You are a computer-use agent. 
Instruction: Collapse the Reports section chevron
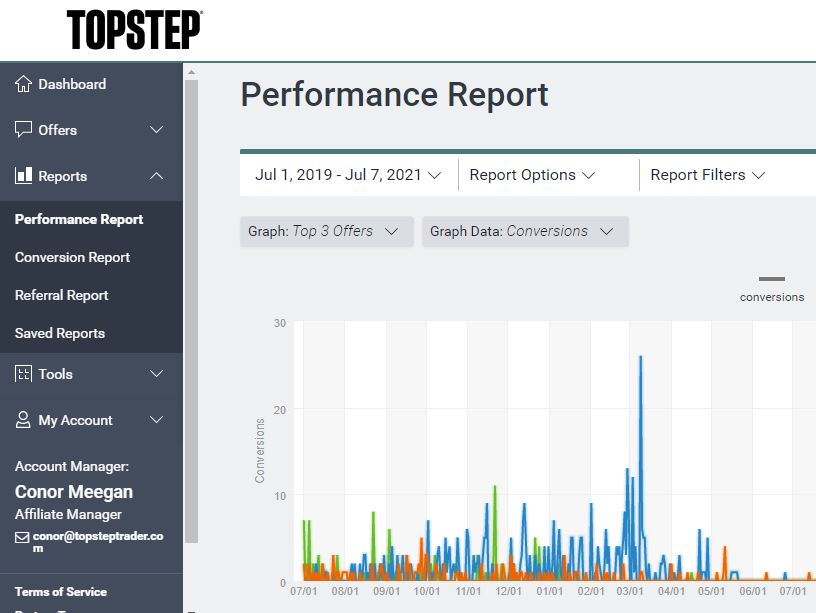[x=156, y=176]
